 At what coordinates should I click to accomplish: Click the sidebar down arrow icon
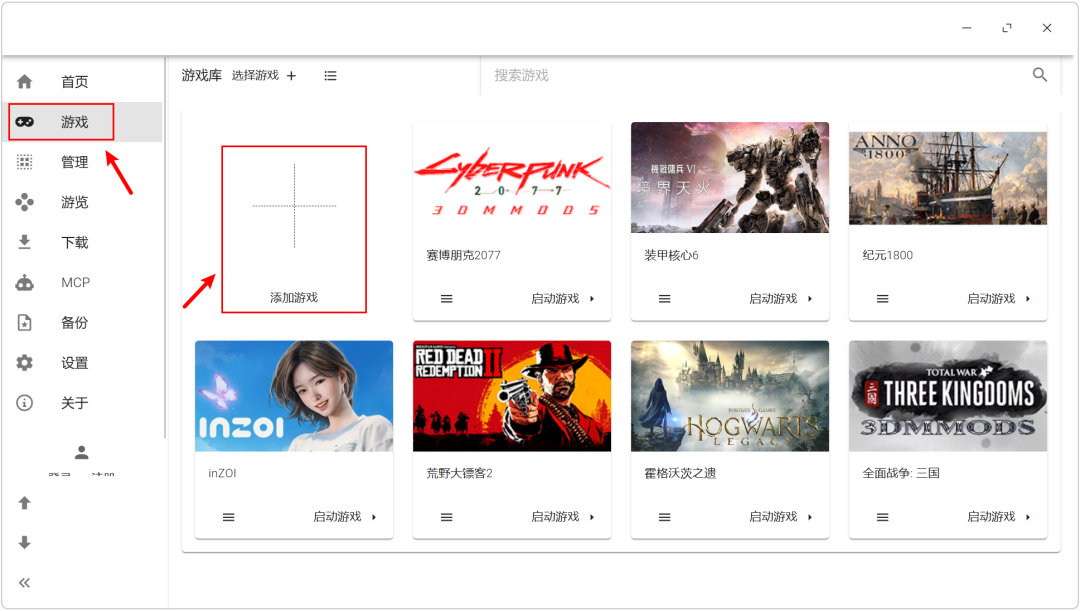(x=25, y=543)
